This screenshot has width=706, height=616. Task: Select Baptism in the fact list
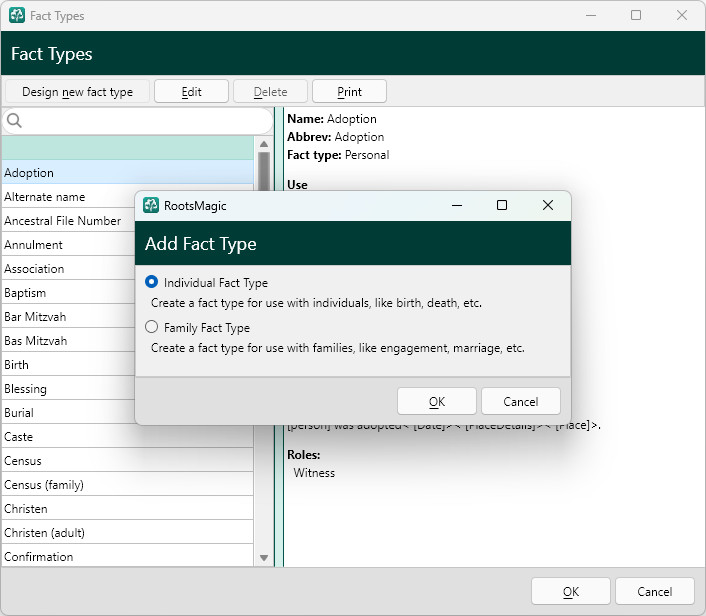68,293
